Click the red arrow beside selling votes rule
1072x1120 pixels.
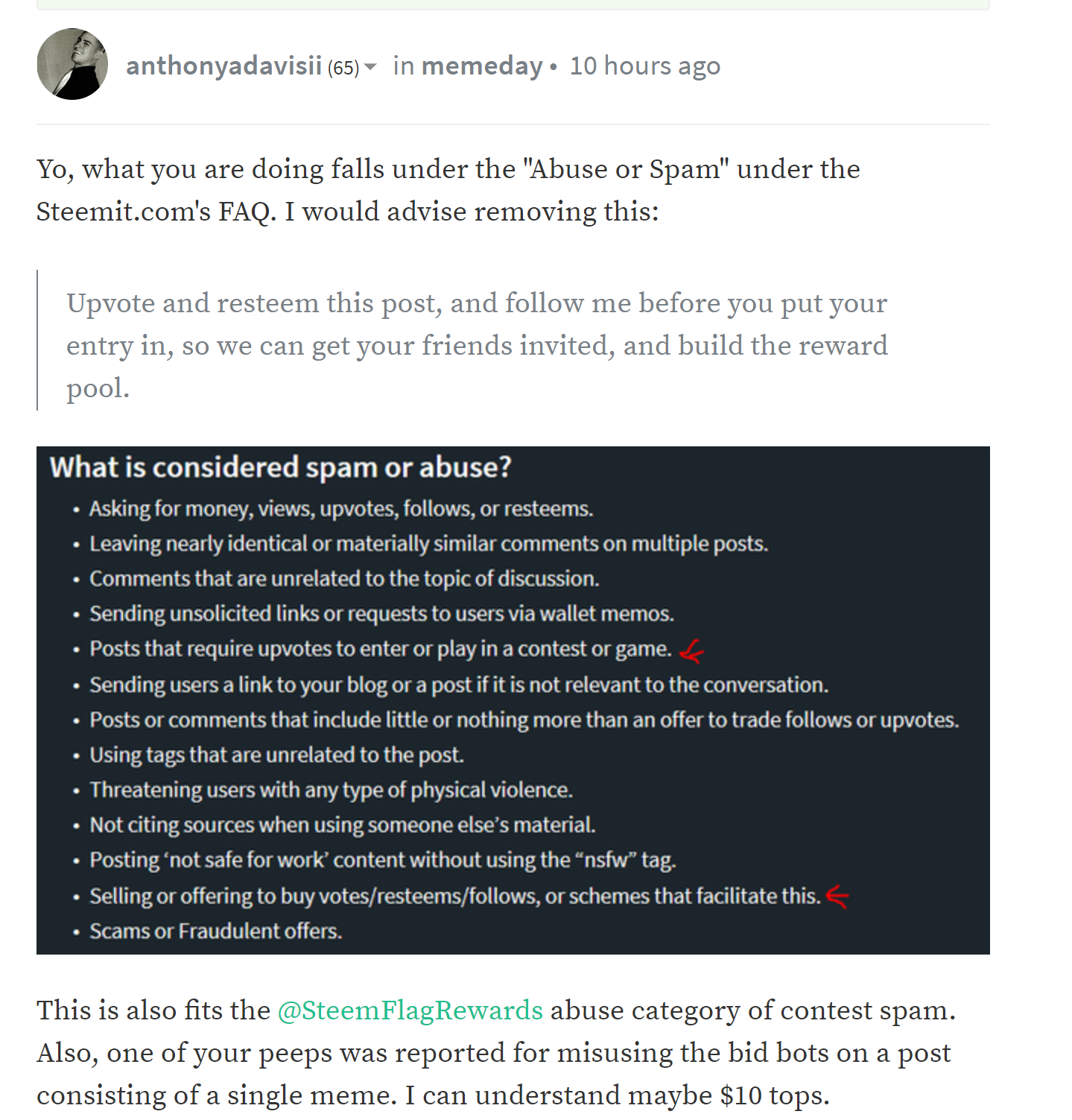click(837, 896)
